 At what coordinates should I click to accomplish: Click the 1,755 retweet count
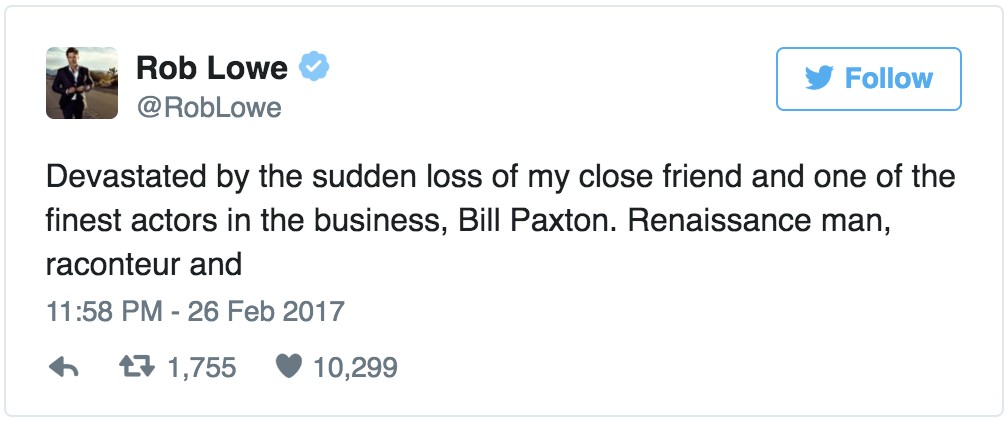(x=201, y=368)
